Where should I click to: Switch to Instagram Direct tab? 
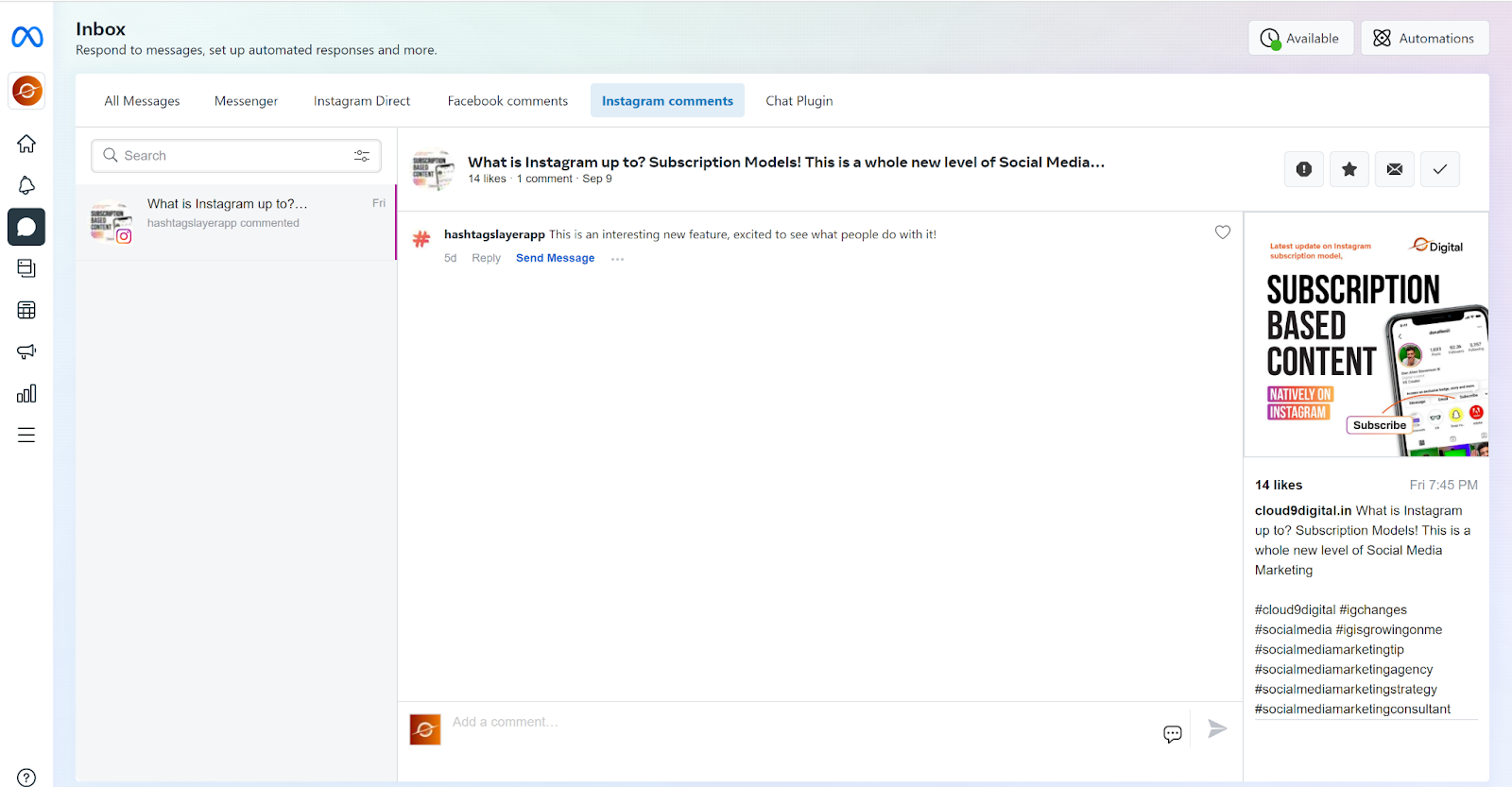(362, 101)
